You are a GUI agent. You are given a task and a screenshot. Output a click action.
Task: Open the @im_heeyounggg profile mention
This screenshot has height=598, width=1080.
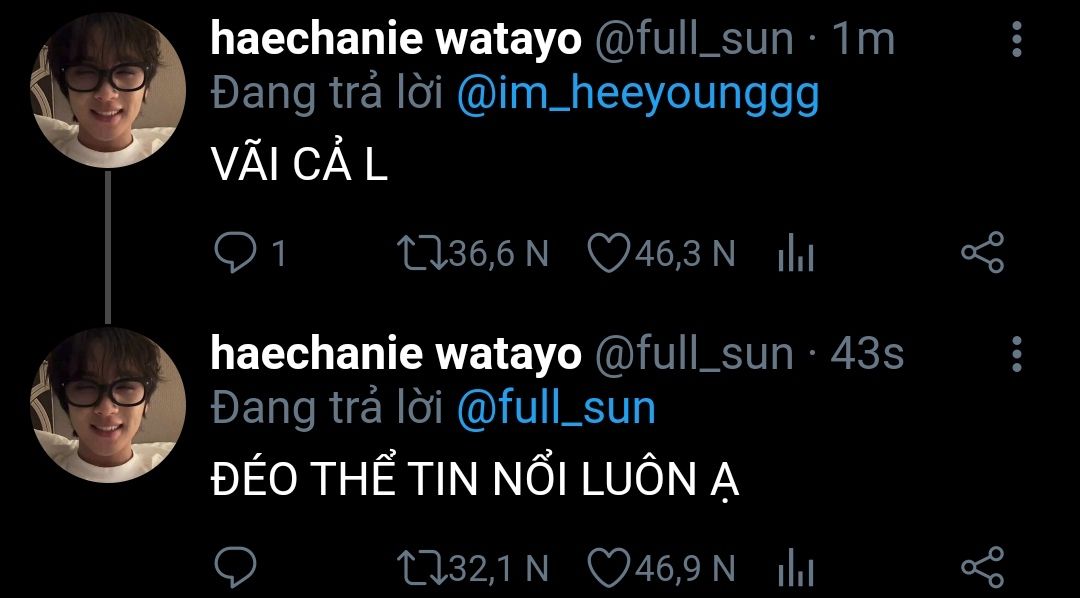(x=638, y=95)
